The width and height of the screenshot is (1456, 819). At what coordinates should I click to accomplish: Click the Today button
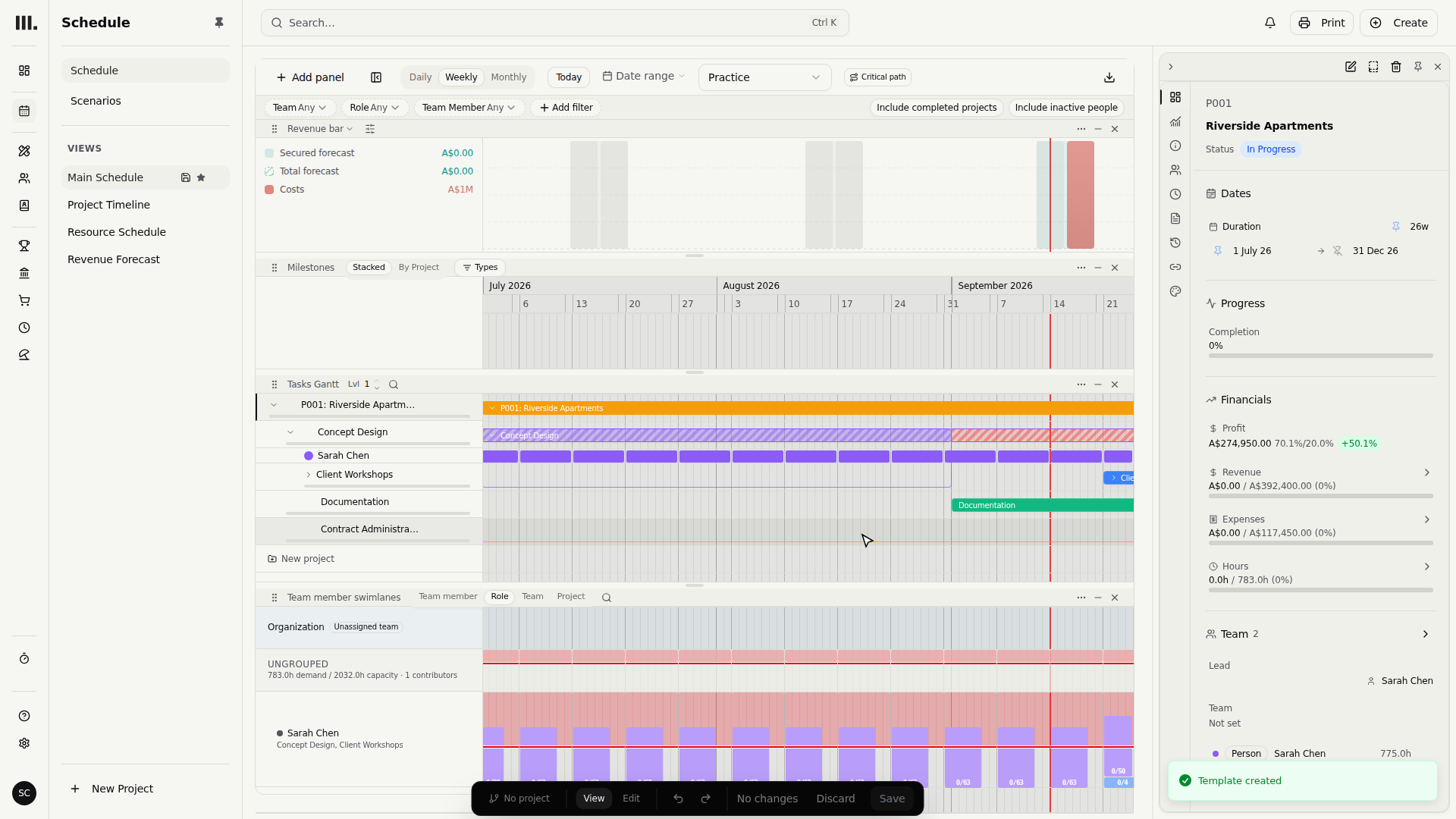point(569,77)
